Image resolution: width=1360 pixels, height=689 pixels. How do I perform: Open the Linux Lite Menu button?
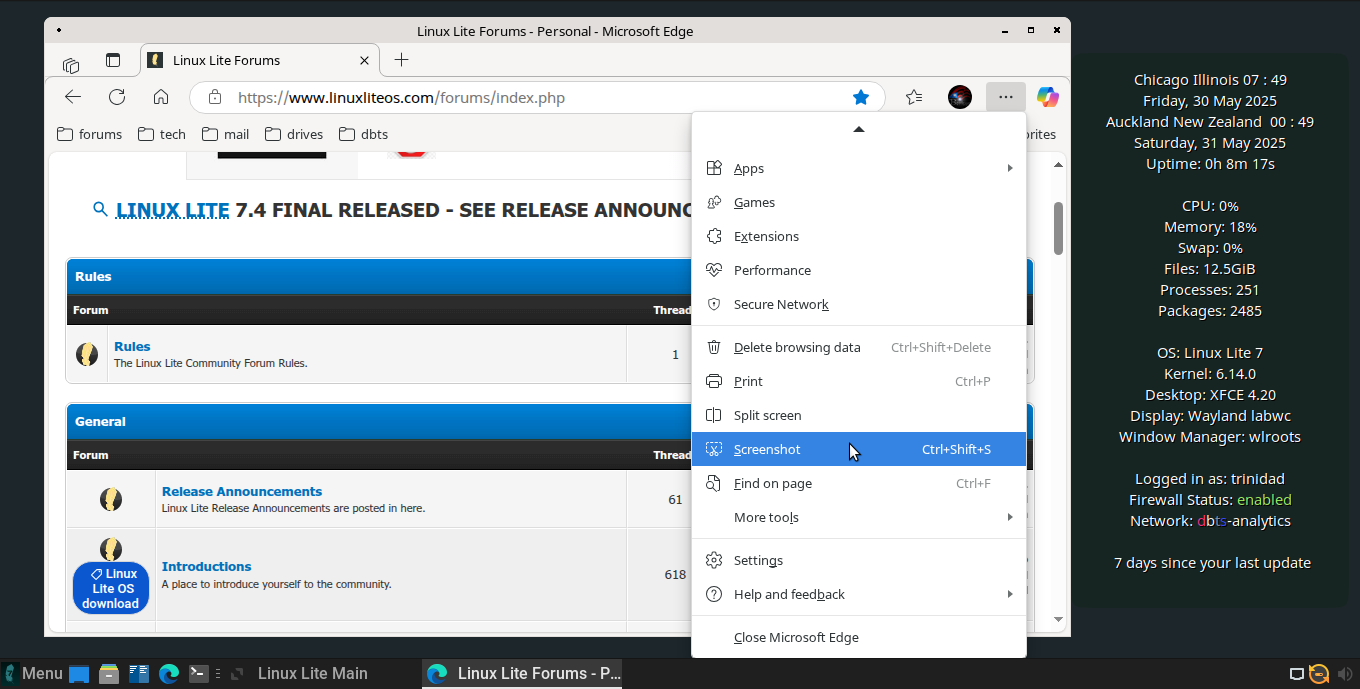[x=34, y=673]
